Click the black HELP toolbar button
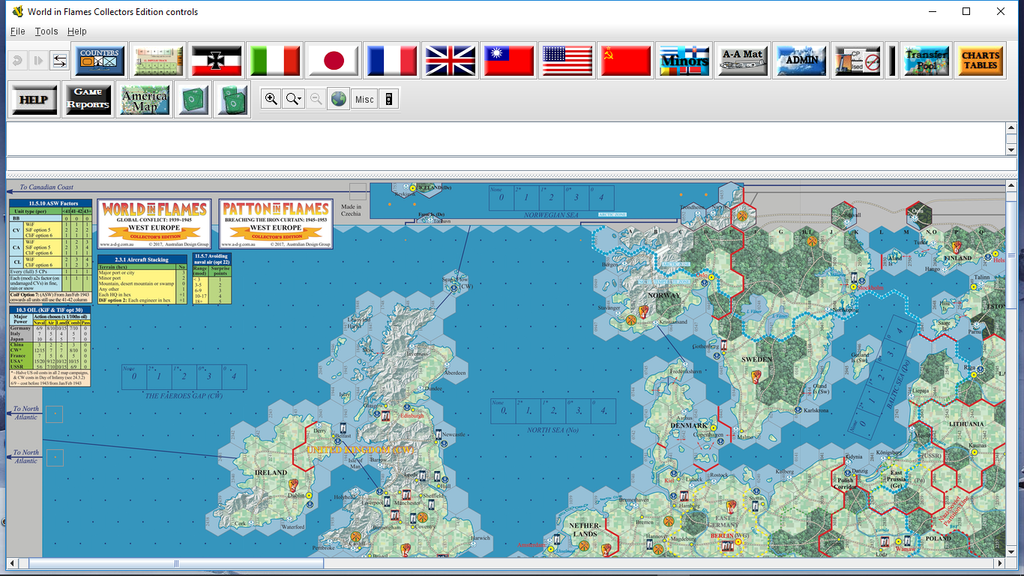 pos(34,100)
